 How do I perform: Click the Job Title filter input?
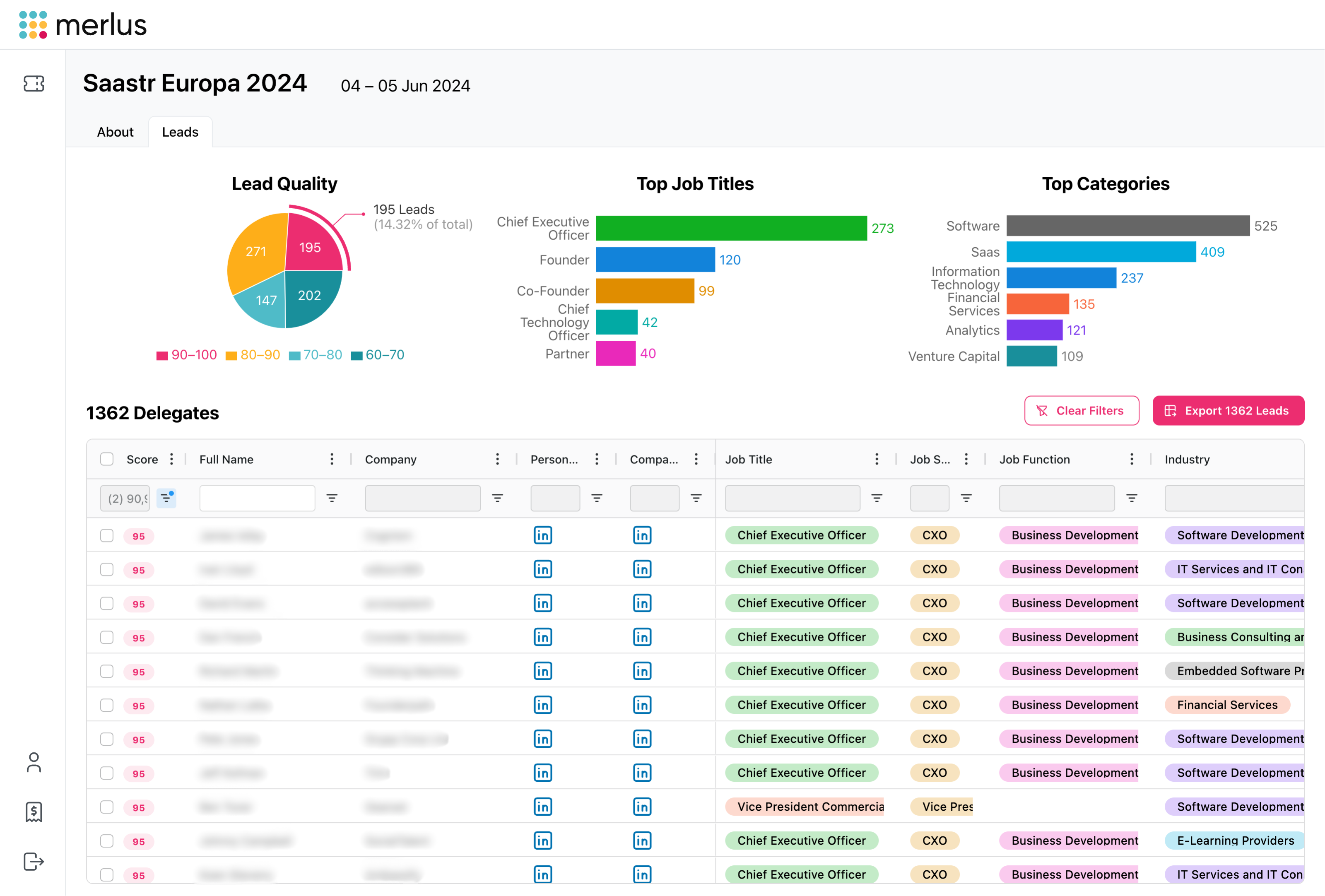793,498
